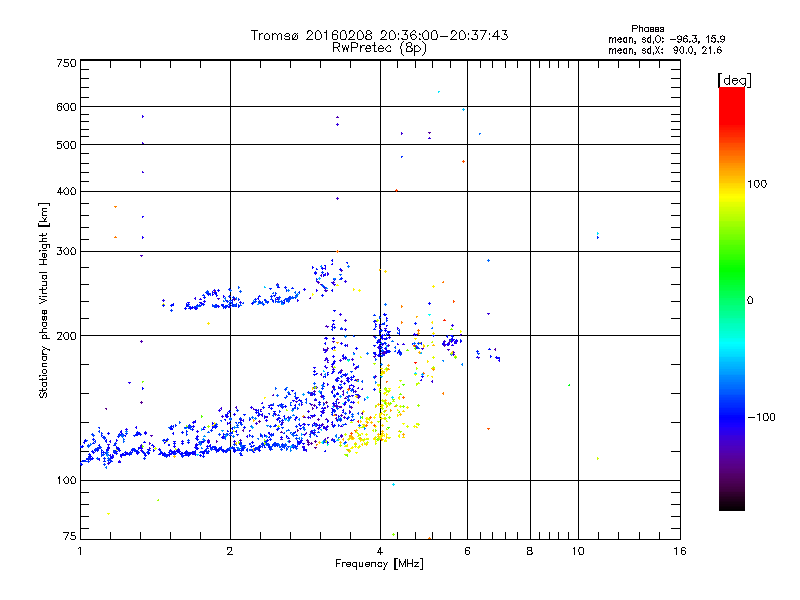The height and width of the screenshot is (600, 800).
Task: Click the y-axis tick label '400'
Action: click(x=66, y=191)
